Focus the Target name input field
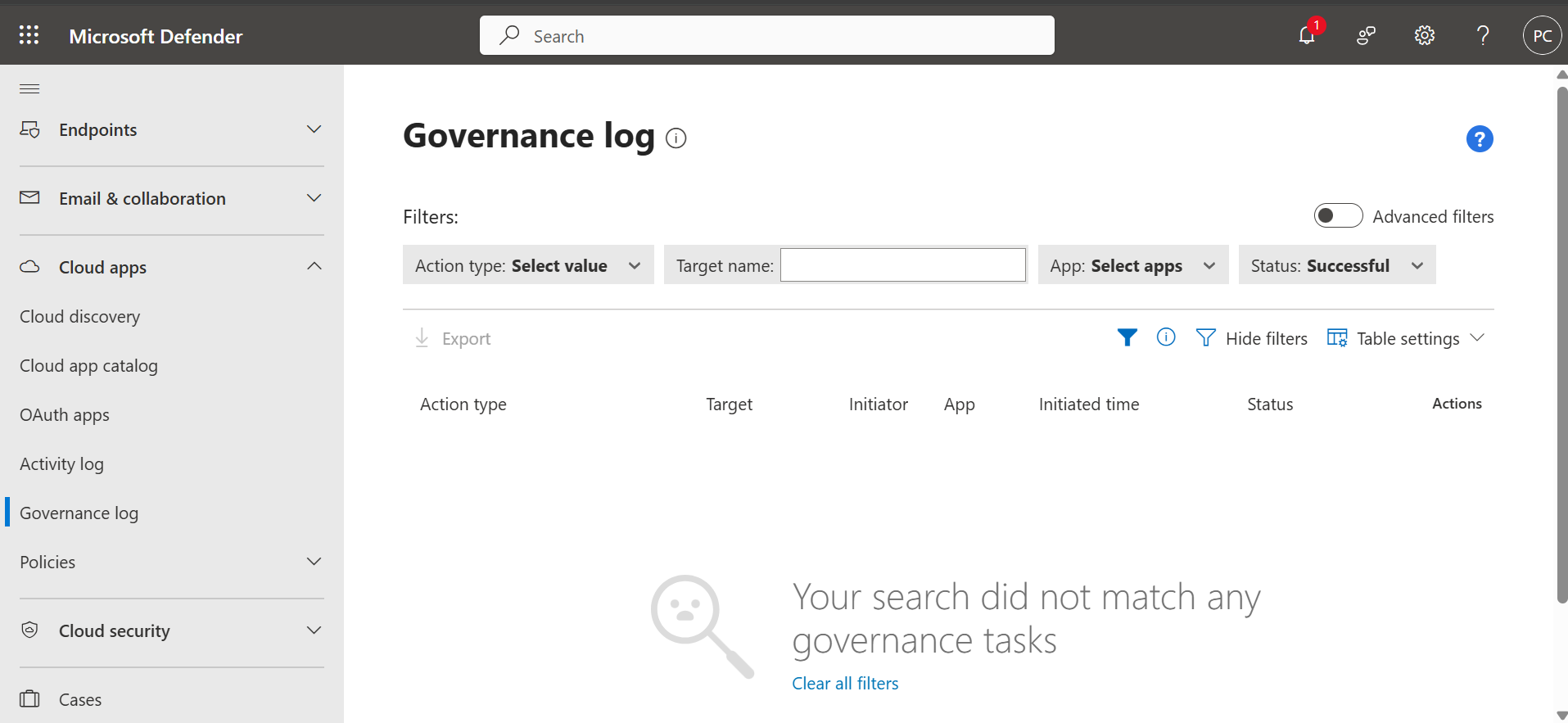This screenshot has width=1568, height=723. pyautogui.click(x=903, y=264)
